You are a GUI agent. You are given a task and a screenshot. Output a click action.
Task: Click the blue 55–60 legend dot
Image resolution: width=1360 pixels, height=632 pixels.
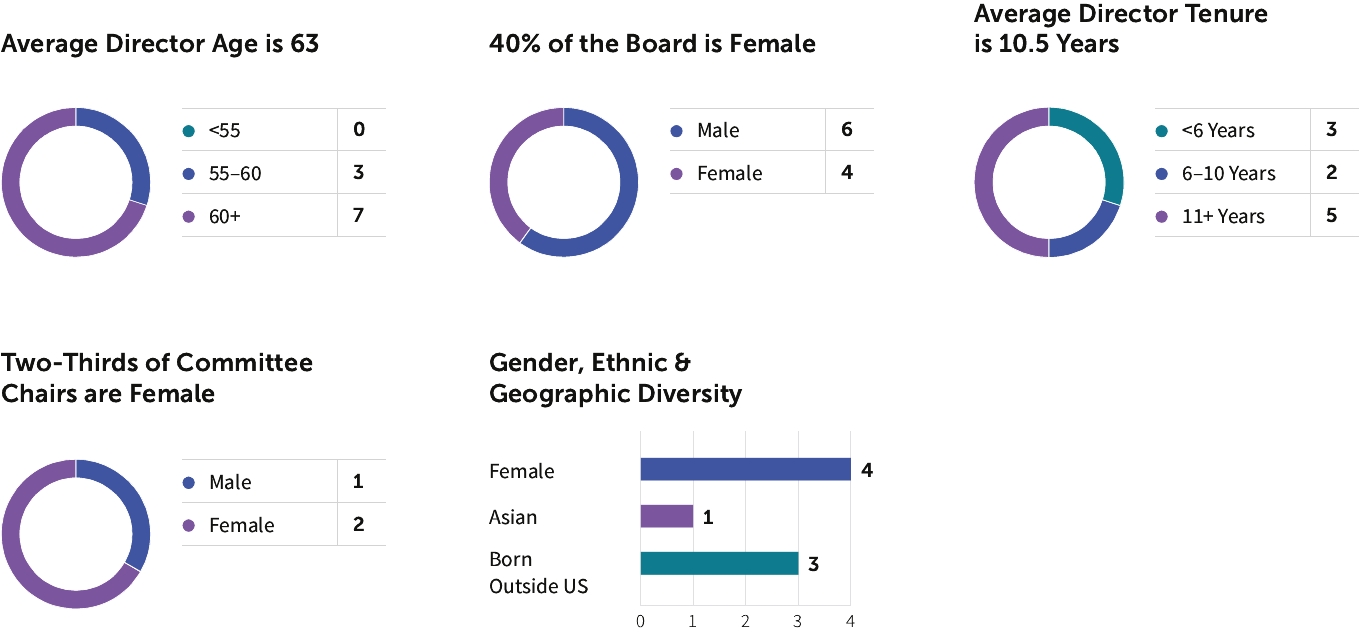point(188,173)
